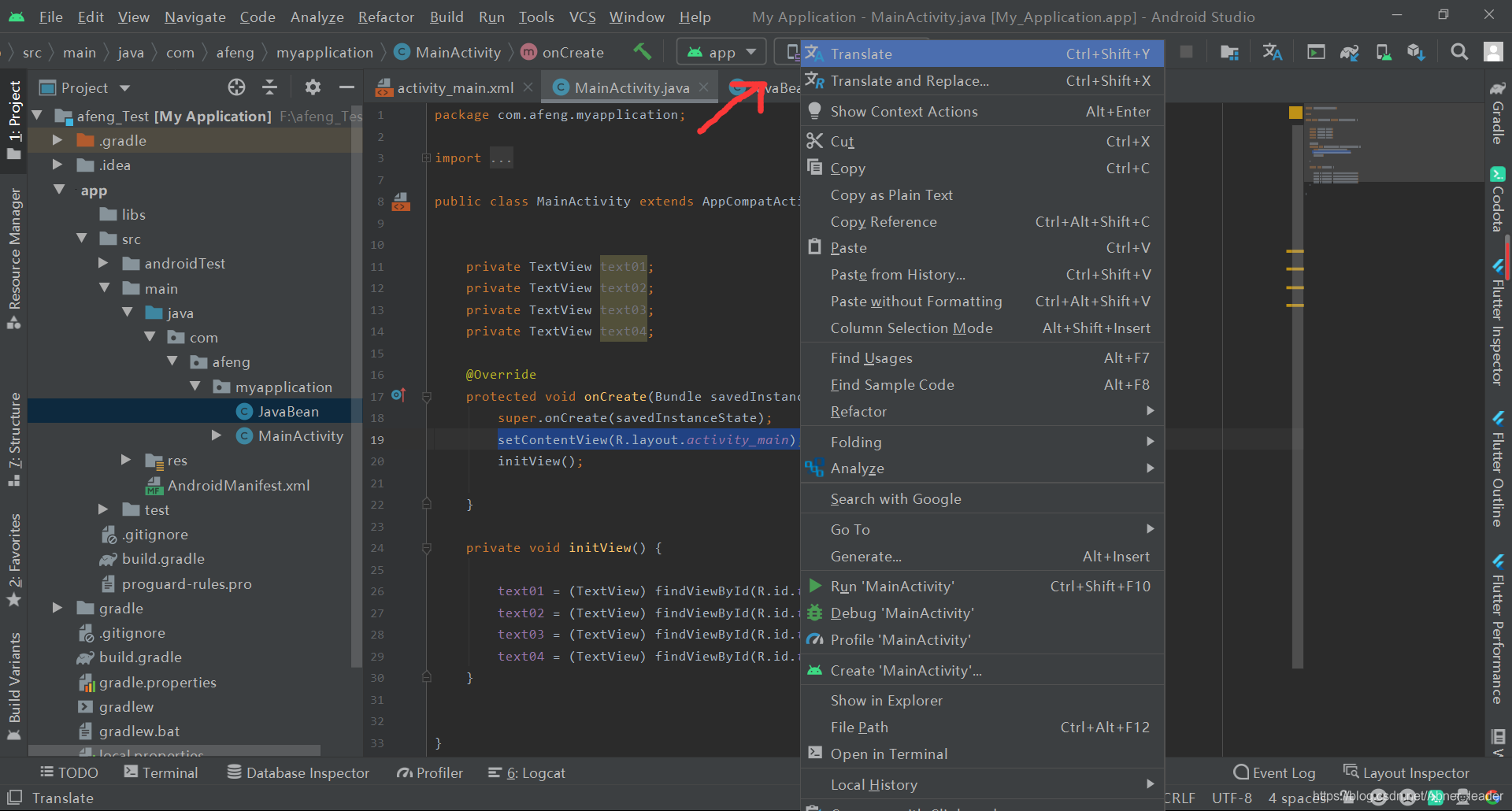The width and height of the screenshot is (1512, 811).
Task: Open the TODO tool window
Action: click(69, 772)
